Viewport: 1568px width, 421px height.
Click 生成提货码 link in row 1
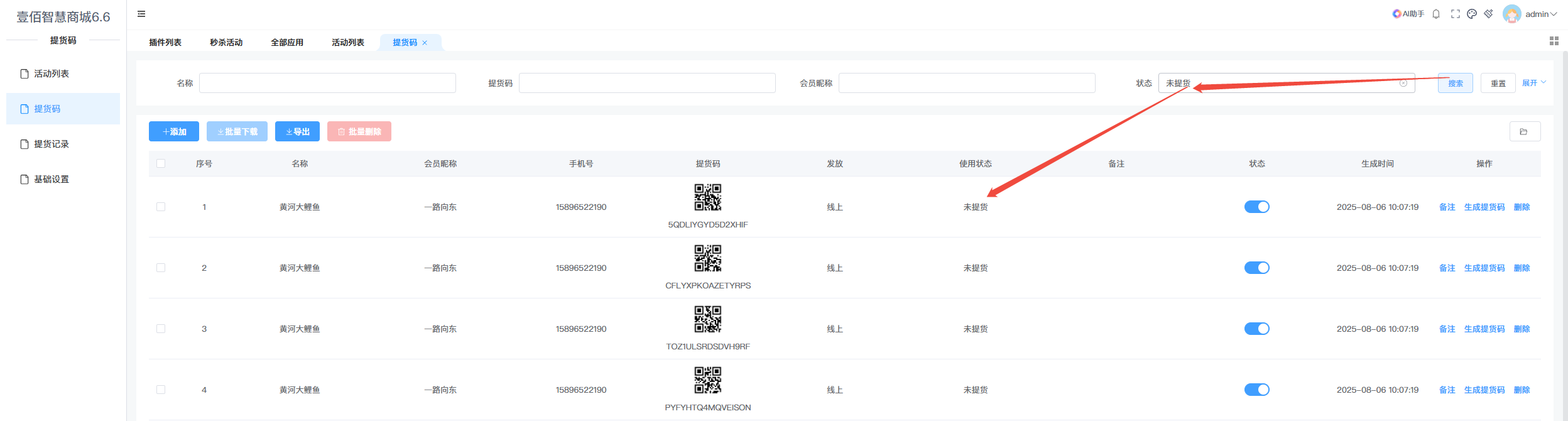tap(1484, 207)
